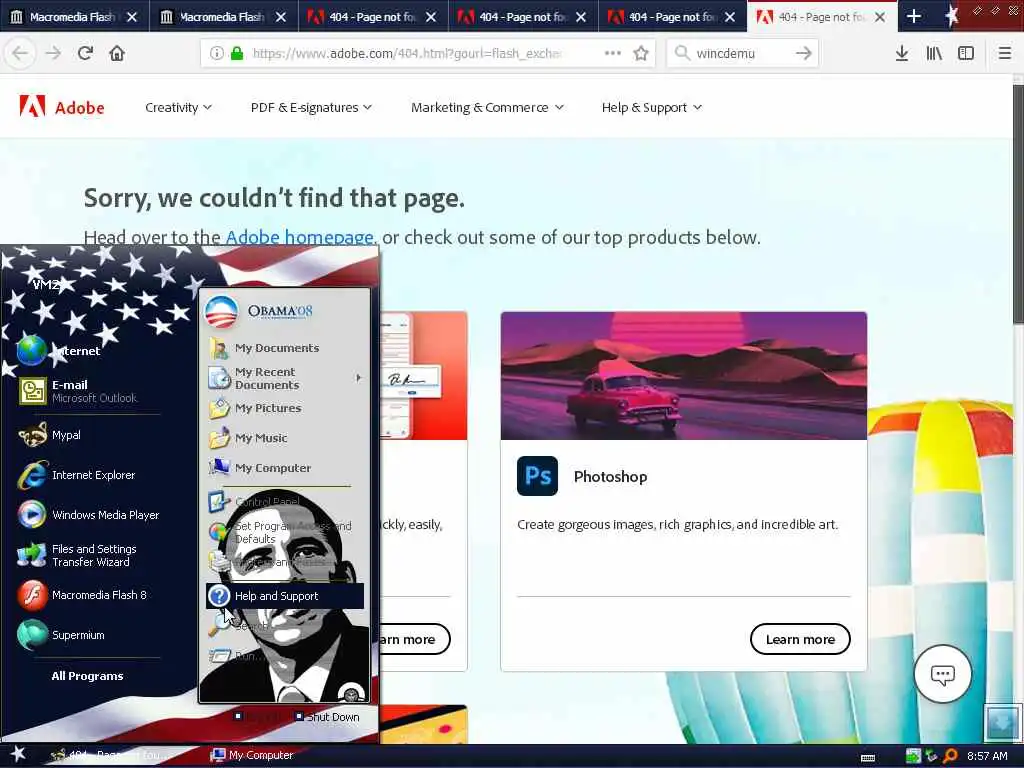The image size is (1024, 768).
Task: Click the search go arrow next to wincdemu
Action: point(804,53)
